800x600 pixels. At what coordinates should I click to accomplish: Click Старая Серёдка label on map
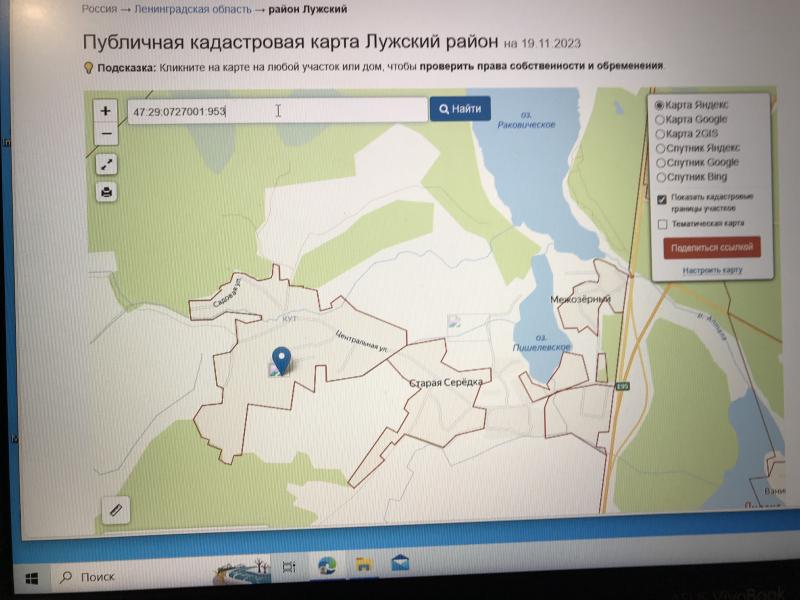point(446,382)
